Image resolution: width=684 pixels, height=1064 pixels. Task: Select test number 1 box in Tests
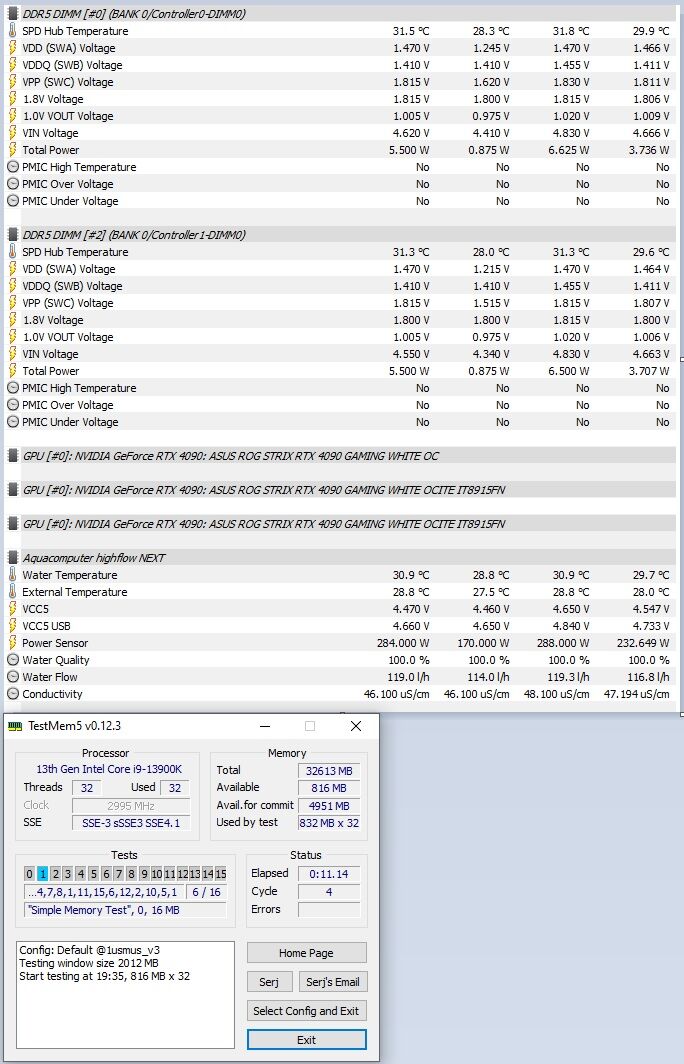42,874
